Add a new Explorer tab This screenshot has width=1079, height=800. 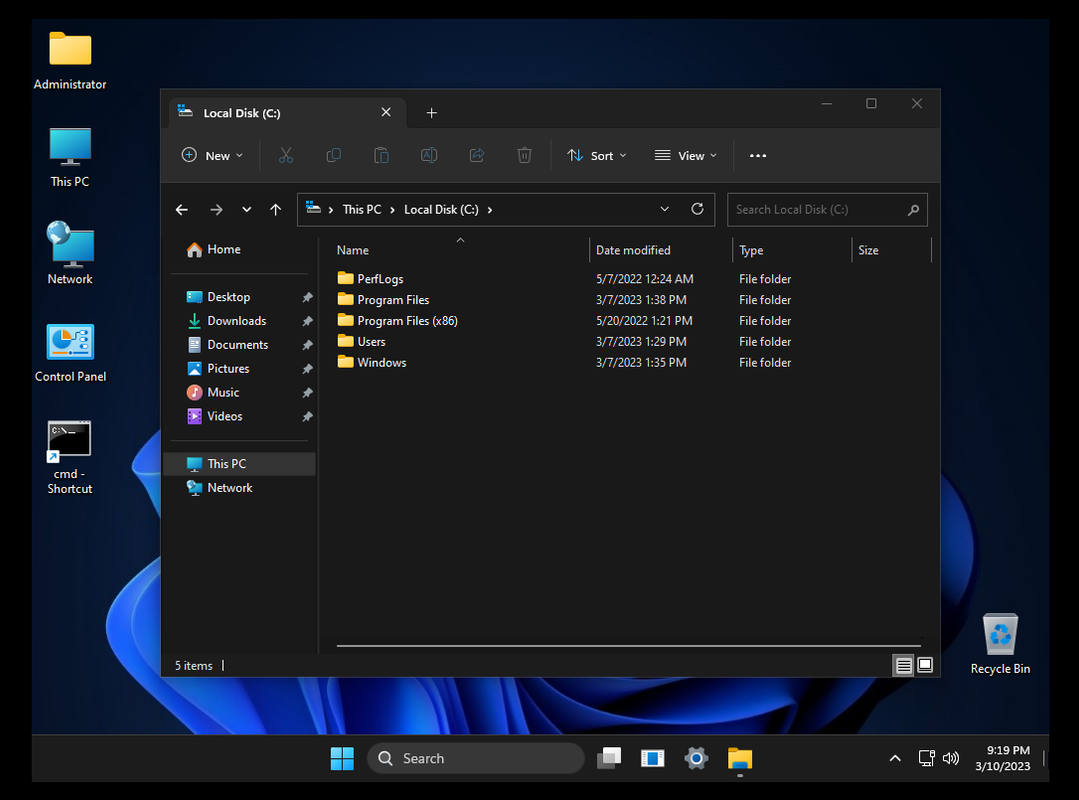431,113
